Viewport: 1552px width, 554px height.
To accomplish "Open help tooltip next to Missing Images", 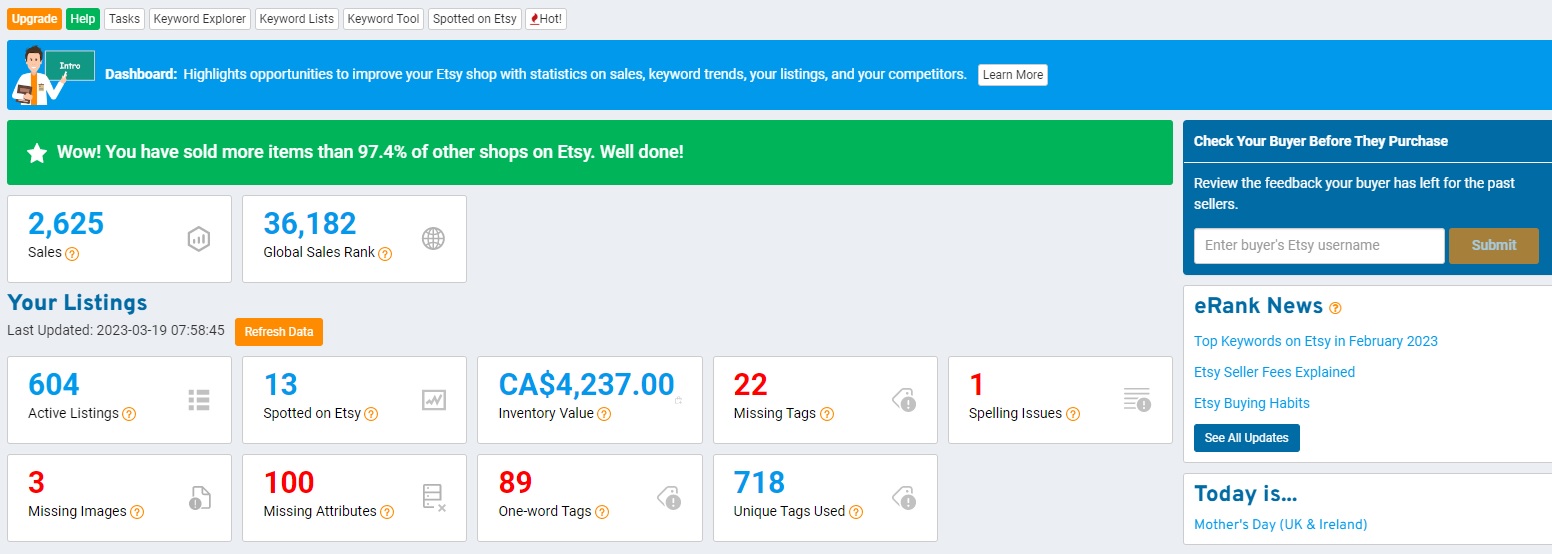I will (x=137, y=512).
